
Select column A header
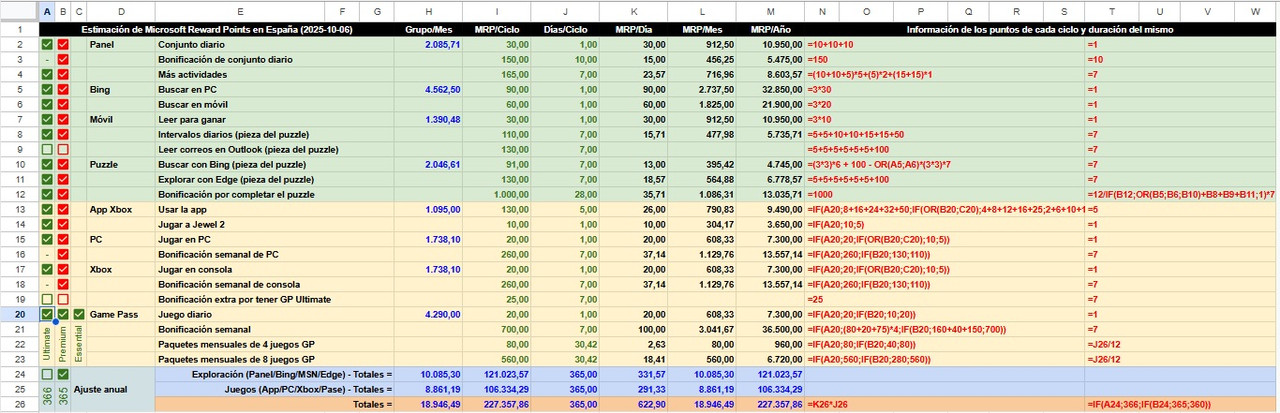pos(47,11)
